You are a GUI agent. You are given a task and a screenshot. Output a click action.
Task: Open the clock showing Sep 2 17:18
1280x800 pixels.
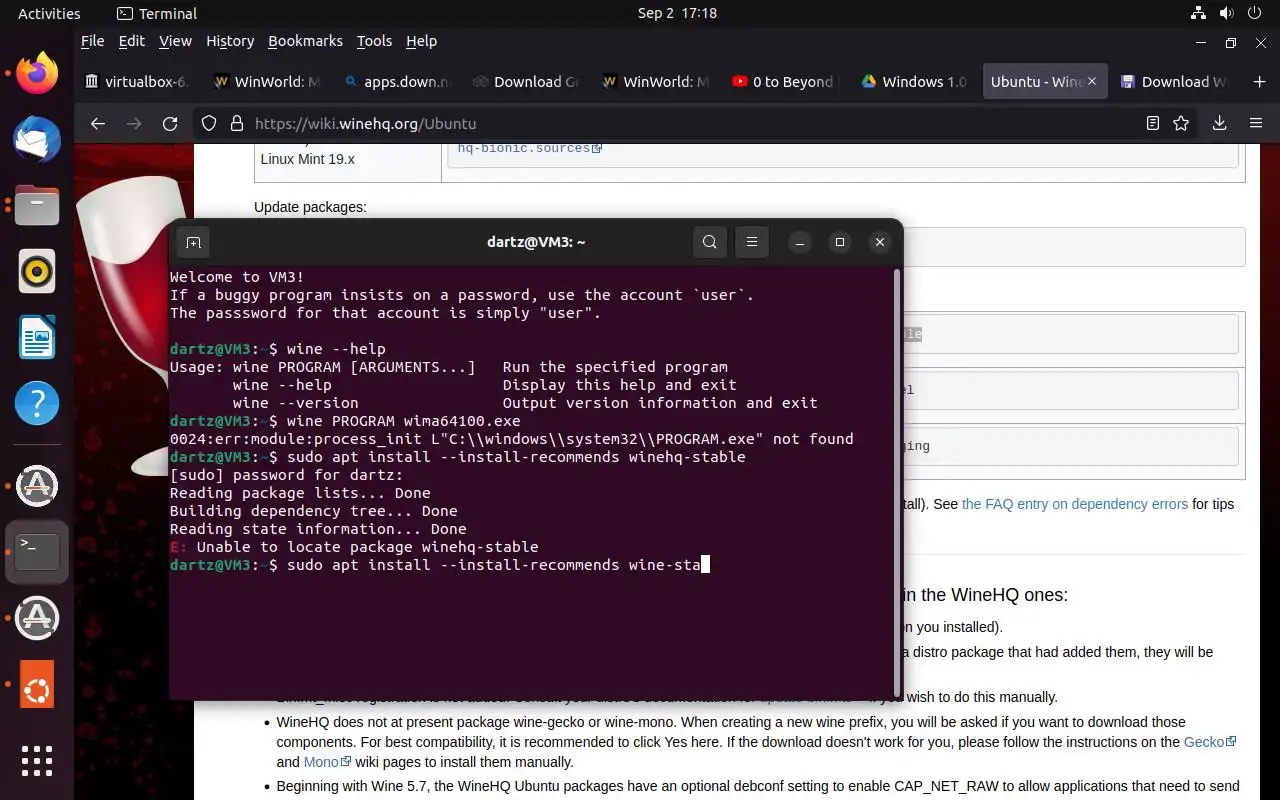click(677, 13)
